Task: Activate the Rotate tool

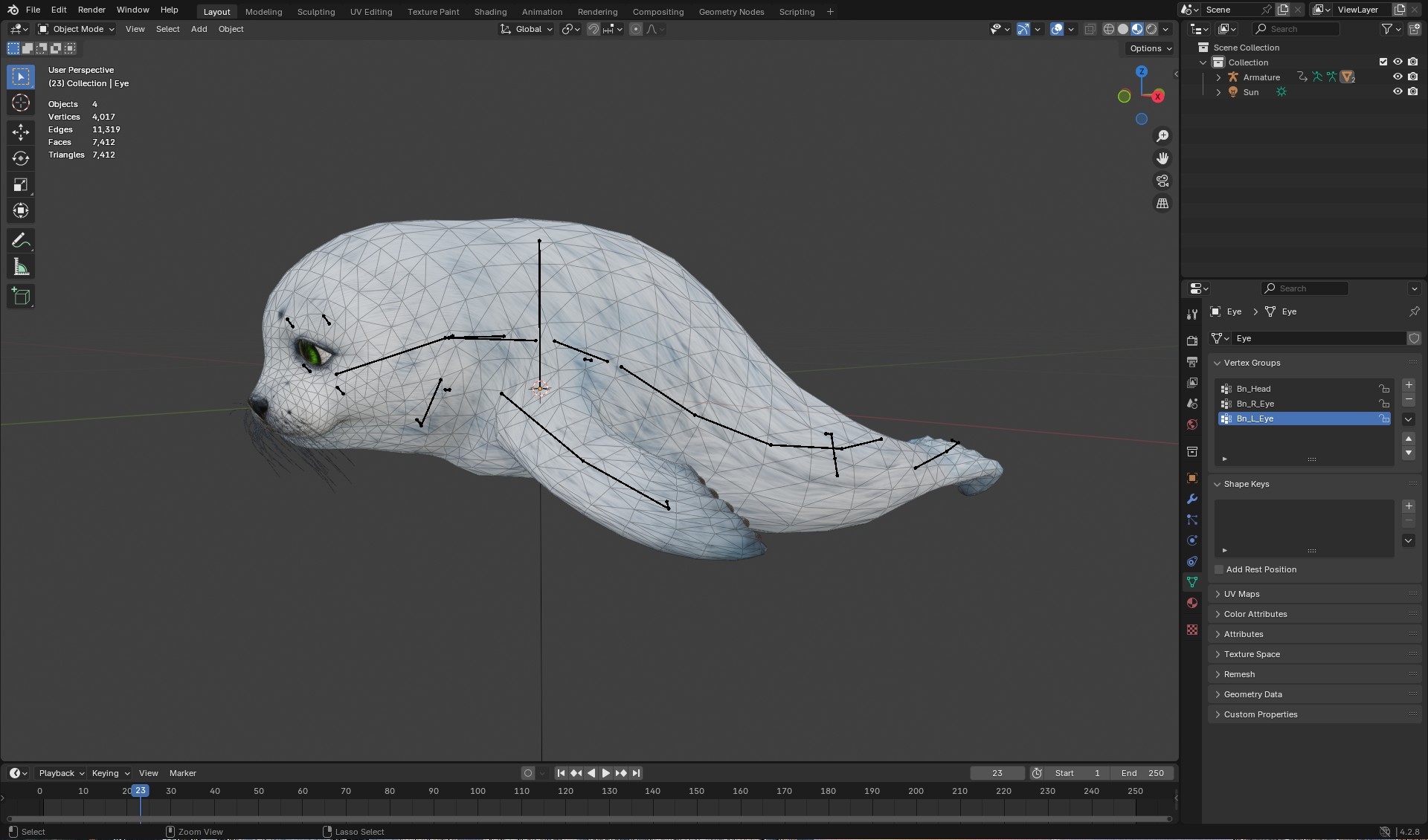Action: [x=20, y=158]
